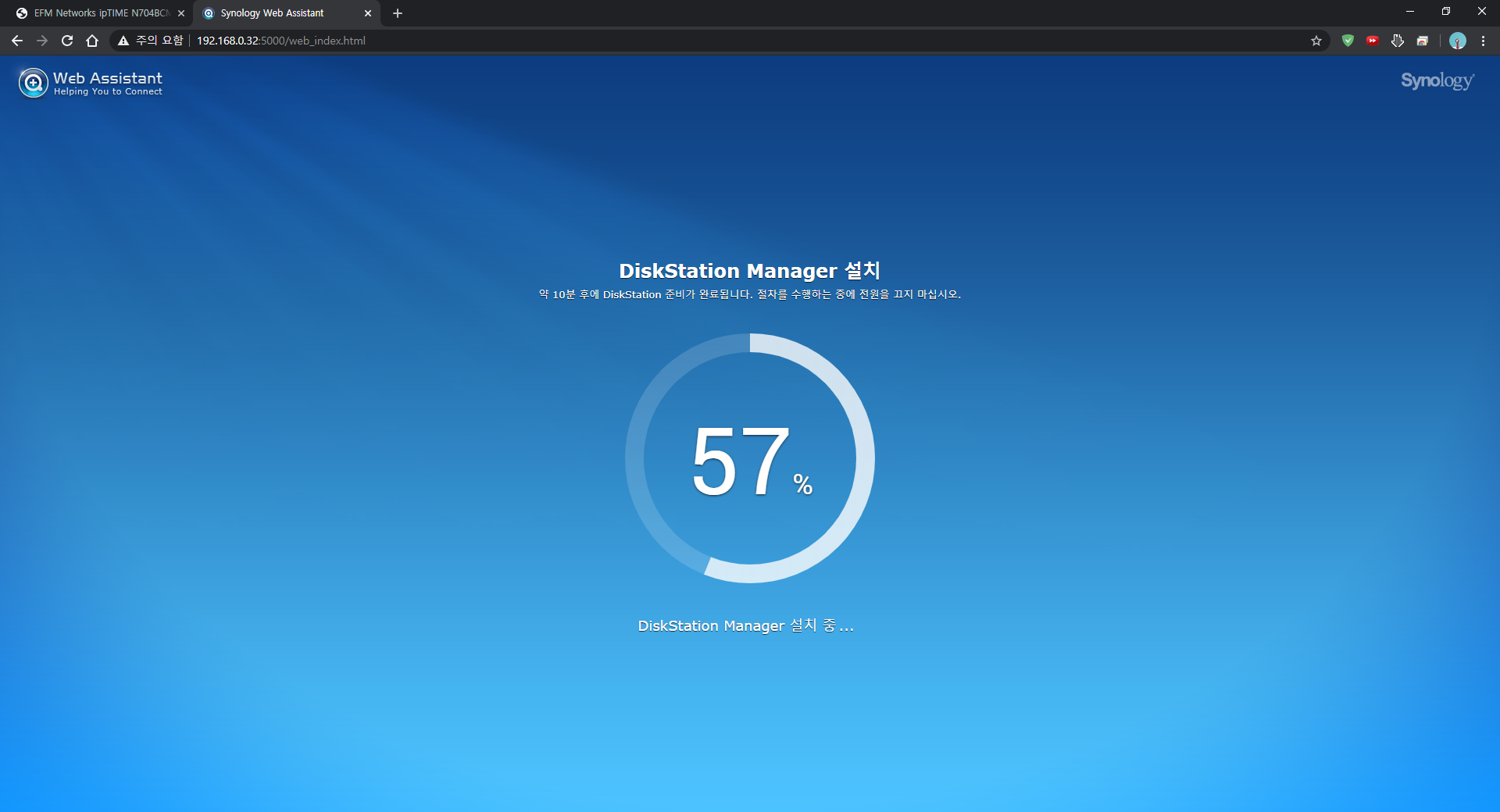Open the browser home page icon
1500x812 pixels.
point(92,41)
